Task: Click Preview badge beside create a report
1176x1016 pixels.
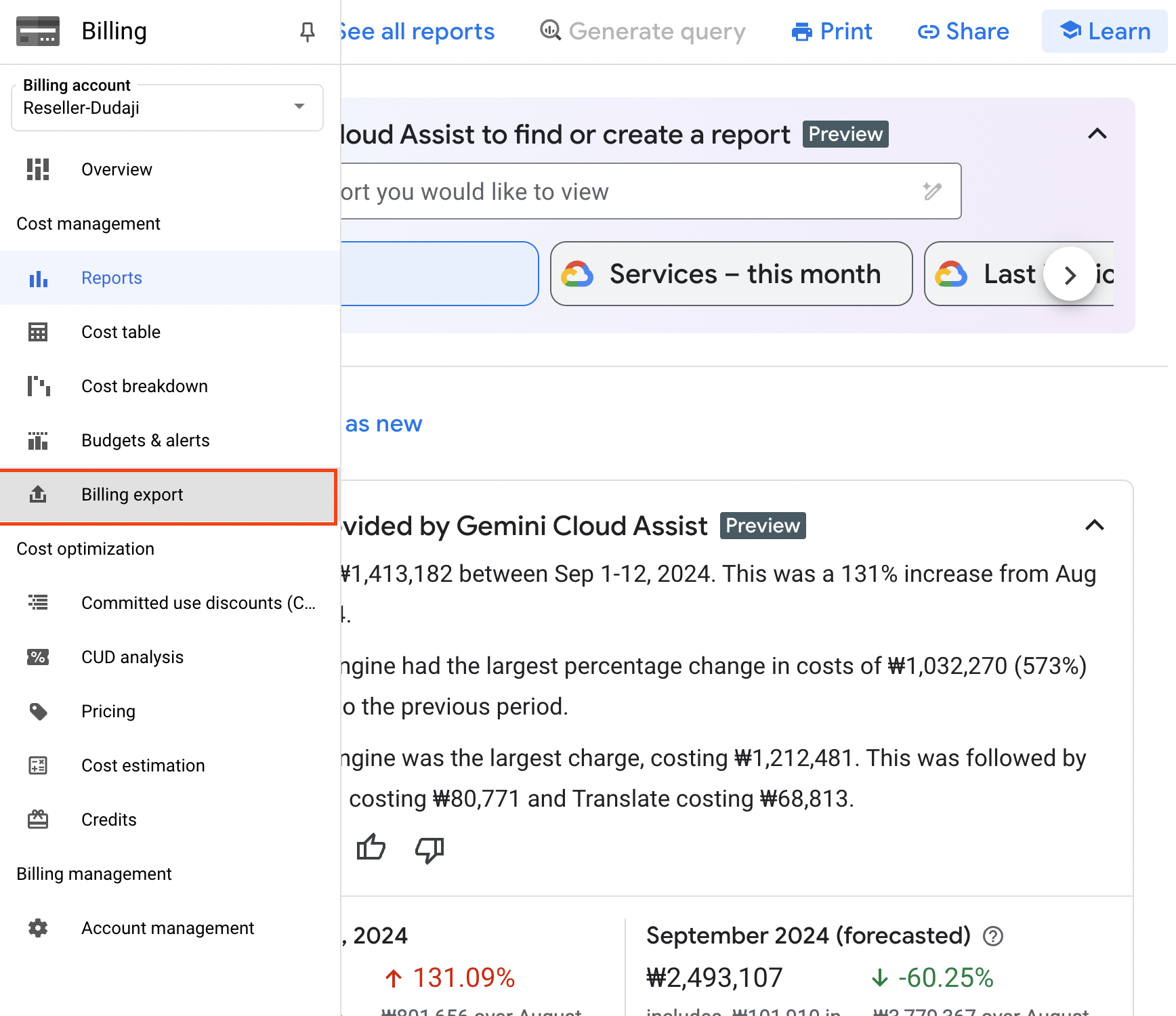Action: point(845,134)
